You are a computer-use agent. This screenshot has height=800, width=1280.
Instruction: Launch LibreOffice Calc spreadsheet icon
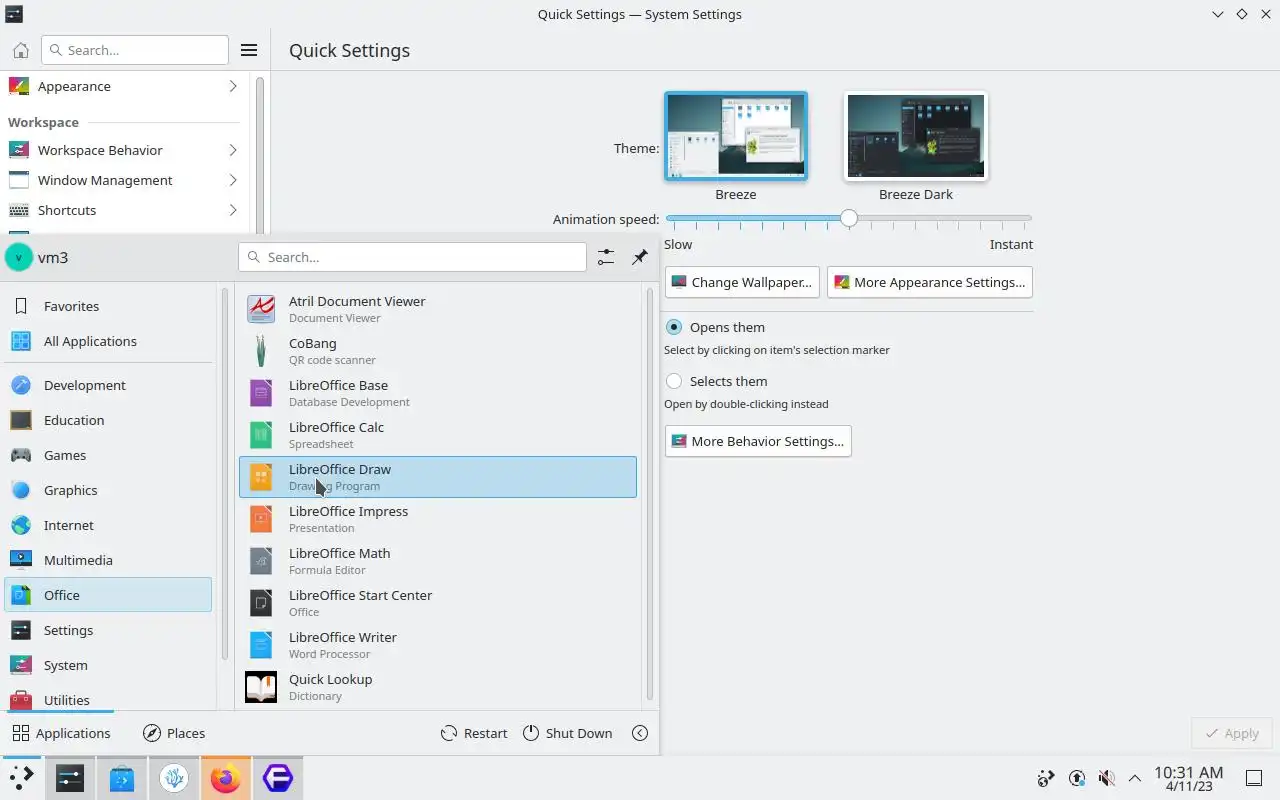click(261, 435)
